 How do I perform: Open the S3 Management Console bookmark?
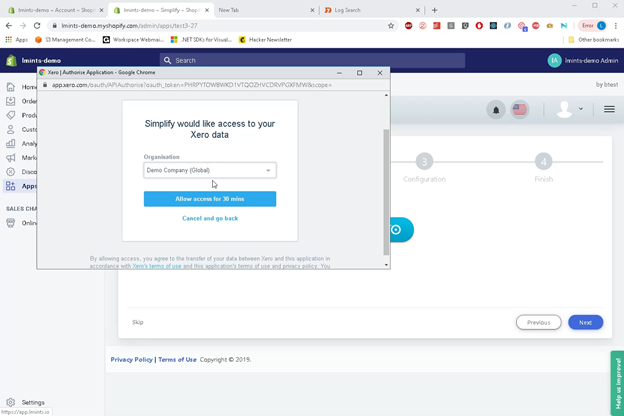(x=65, y=40)
